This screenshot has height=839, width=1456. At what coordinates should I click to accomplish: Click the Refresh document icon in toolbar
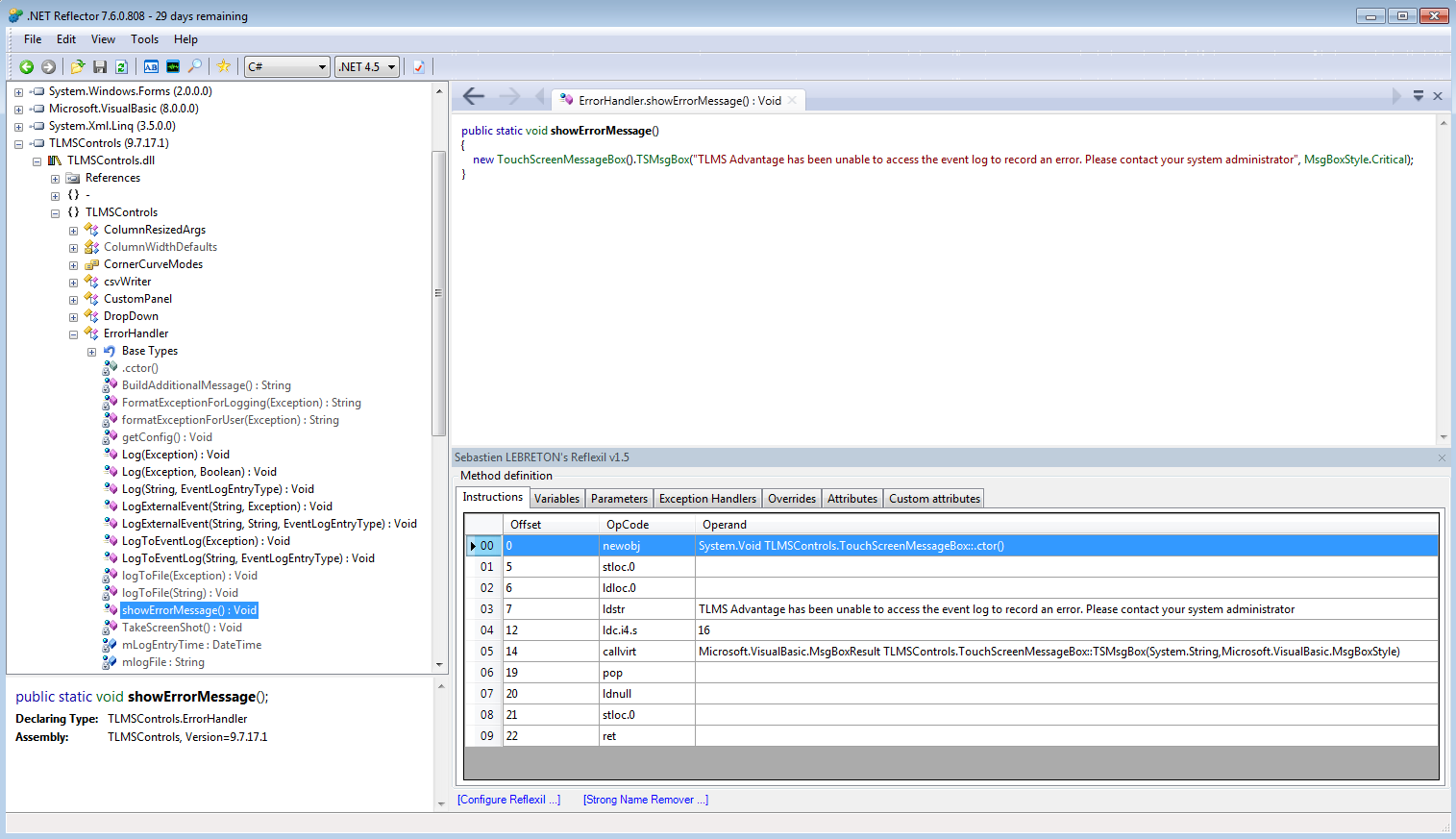click(x=121, y=67)
